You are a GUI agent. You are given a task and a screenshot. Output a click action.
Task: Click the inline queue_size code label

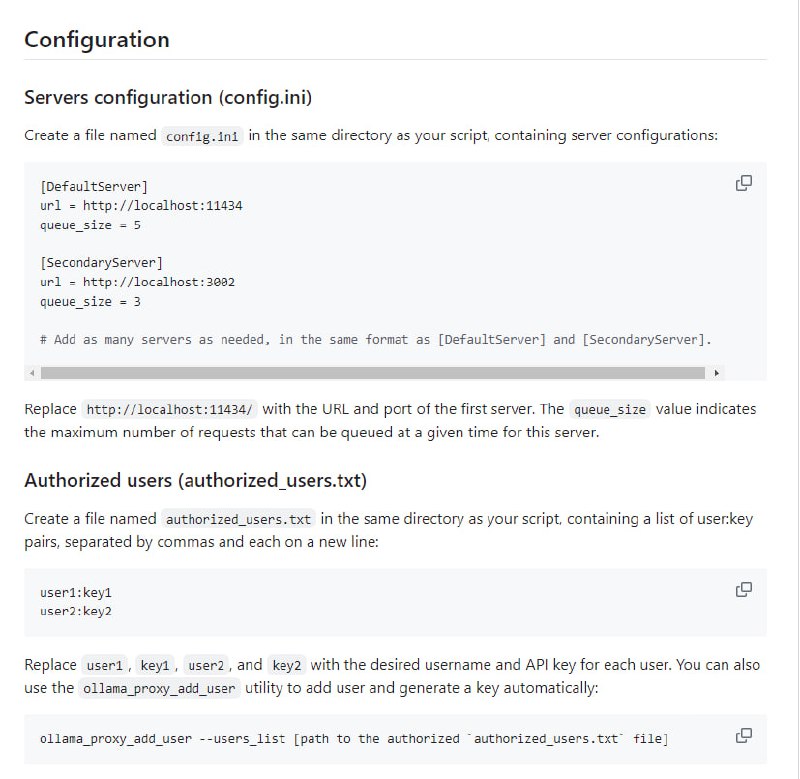(x=609, y=409)
